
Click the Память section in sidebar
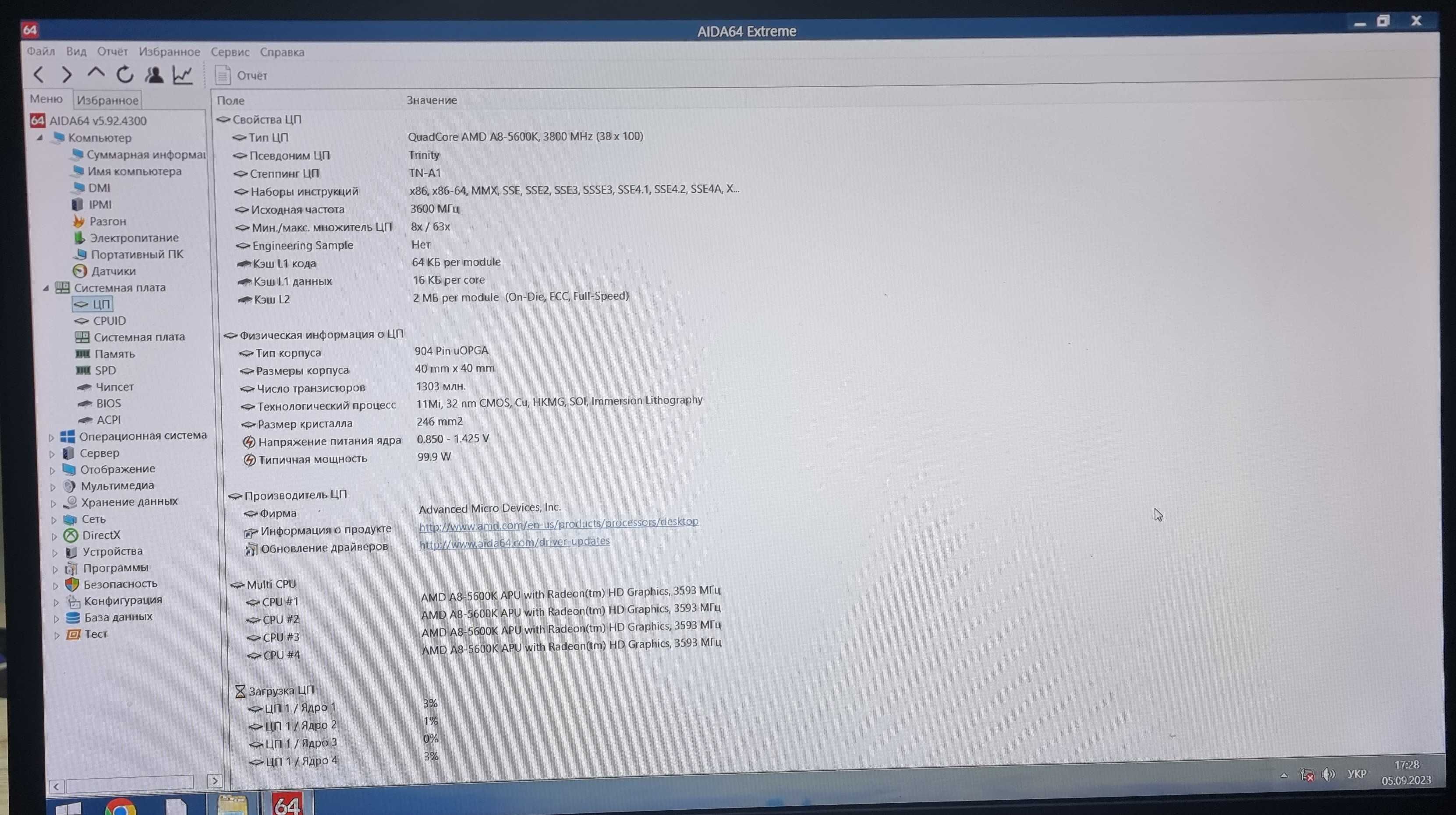[113, 353]
